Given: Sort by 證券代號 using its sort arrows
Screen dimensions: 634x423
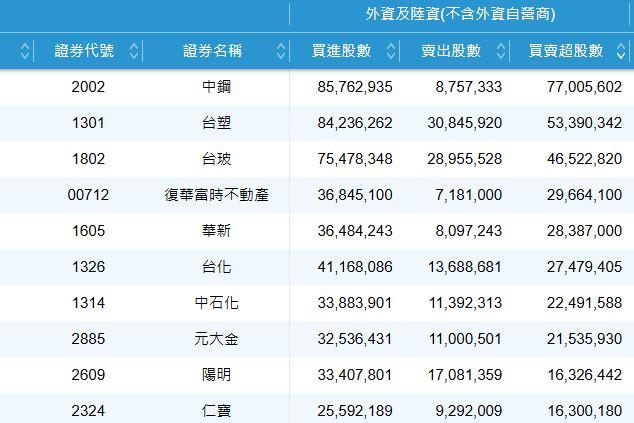Looking at the screenshot, I should (134, 51).
